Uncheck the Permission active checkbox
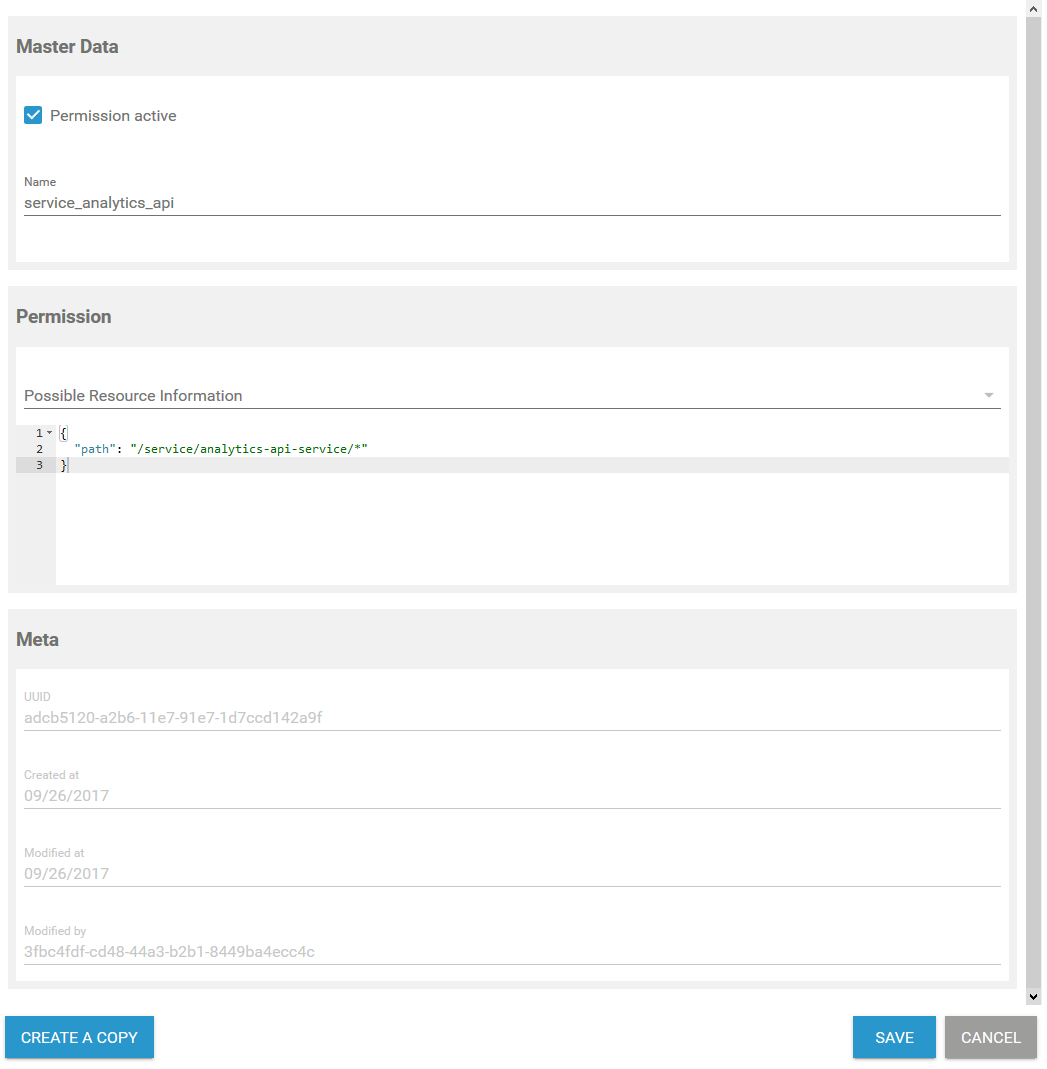 coord(33,115)
